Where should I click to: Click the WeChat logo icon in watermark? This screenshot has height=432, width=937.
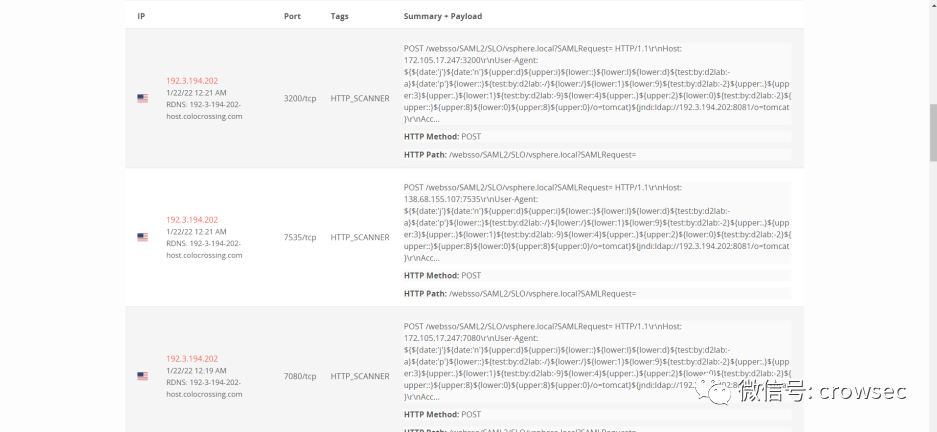[x=714, y=391]
